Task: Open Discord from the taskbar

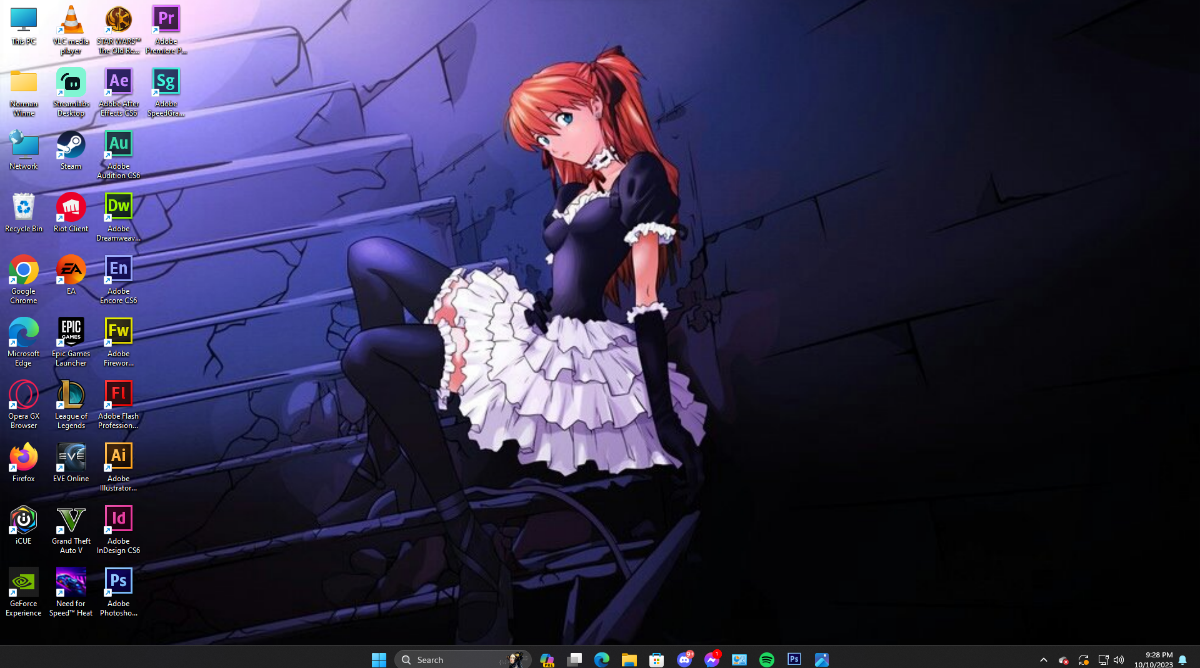Action: click(685, 660)
